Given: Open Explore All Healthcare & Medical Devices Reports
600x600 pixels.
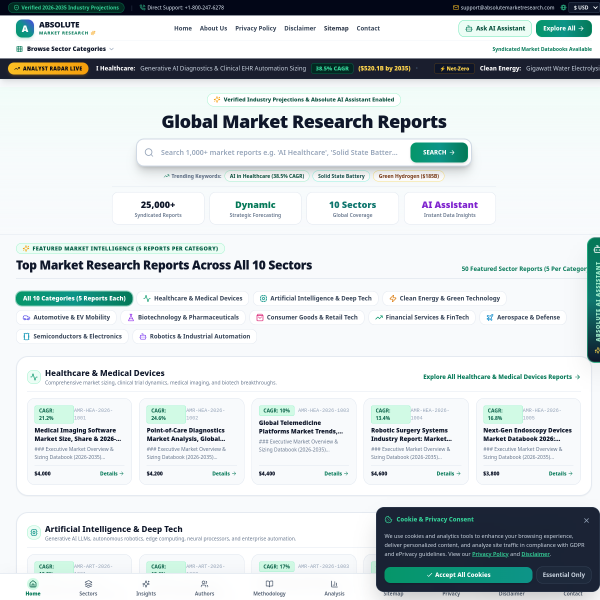Looking at the screenshot, I should 502,377.
